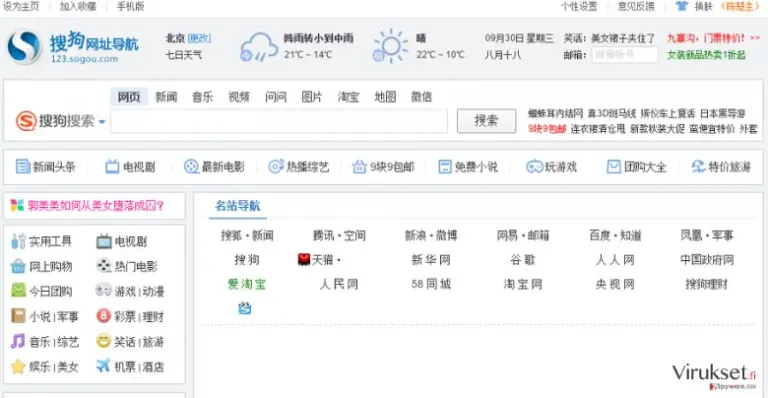This screenshot has height=398, width=768.
Task: Click the 9块9包邮 shopping basket icon
Action: pyautogui.click(x=359, y=167)
